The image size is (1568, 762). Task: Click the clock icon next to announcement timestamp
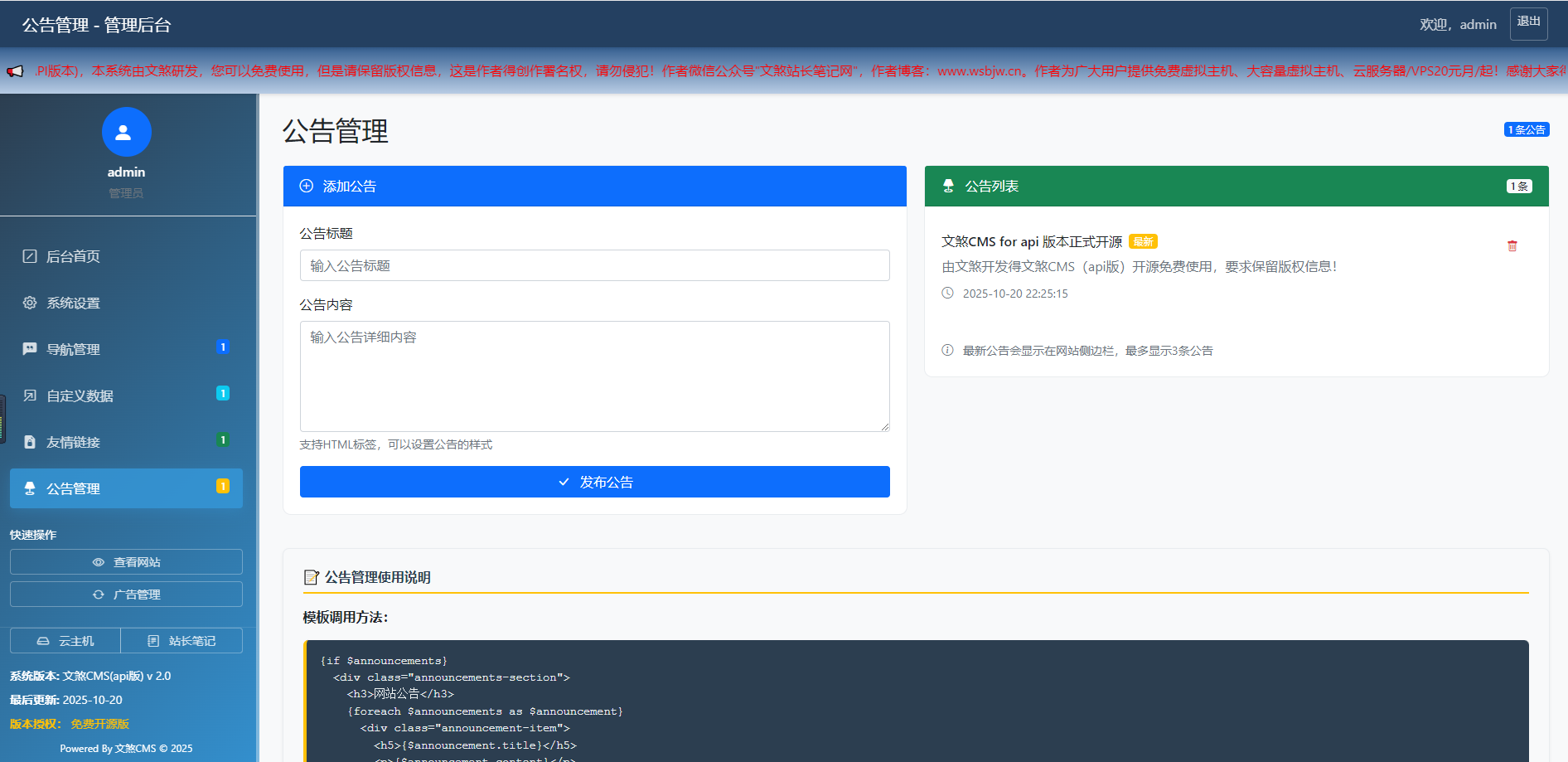point(947,293)
